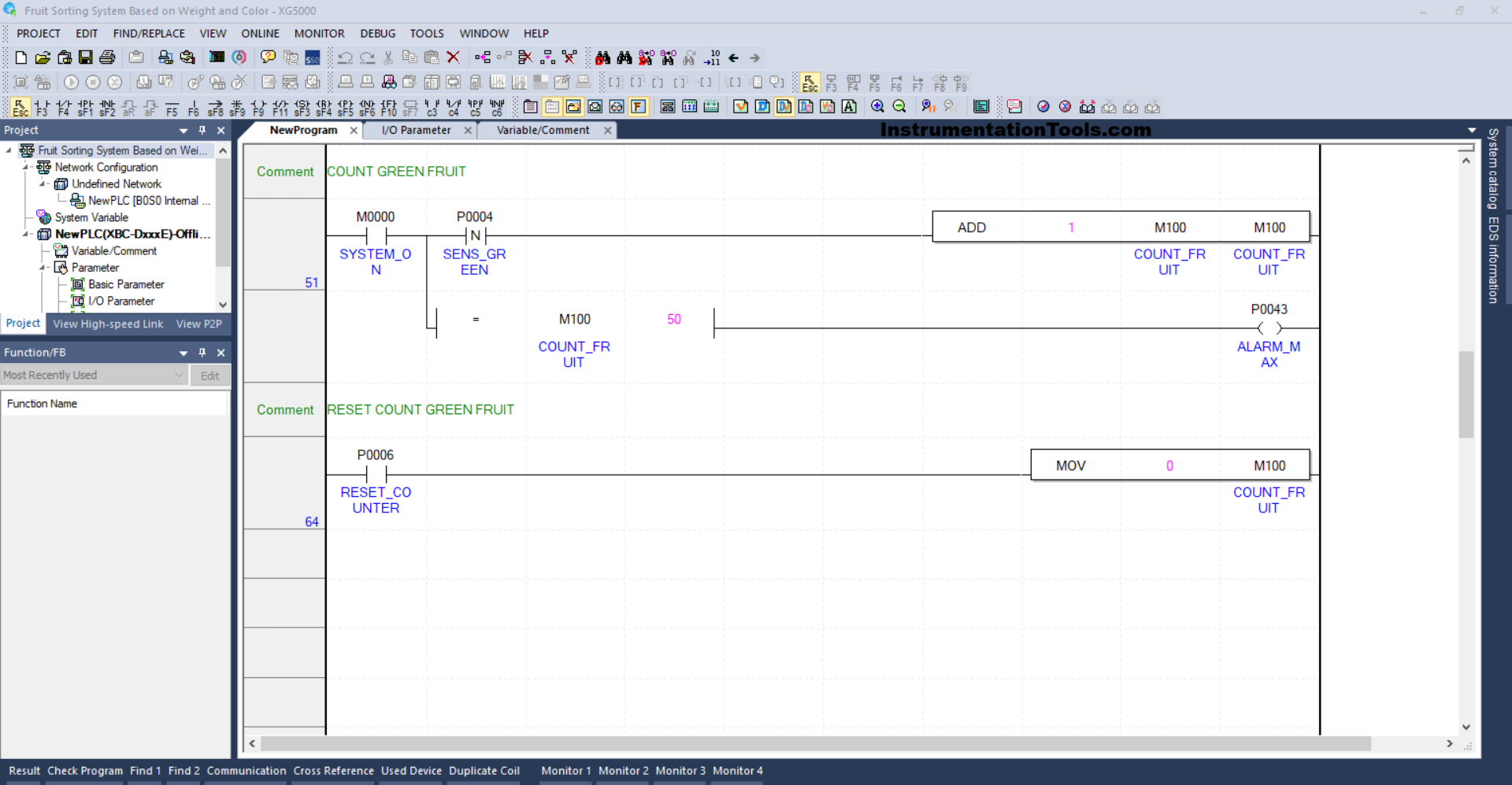Zoom in on the ladder diagram

879,106
